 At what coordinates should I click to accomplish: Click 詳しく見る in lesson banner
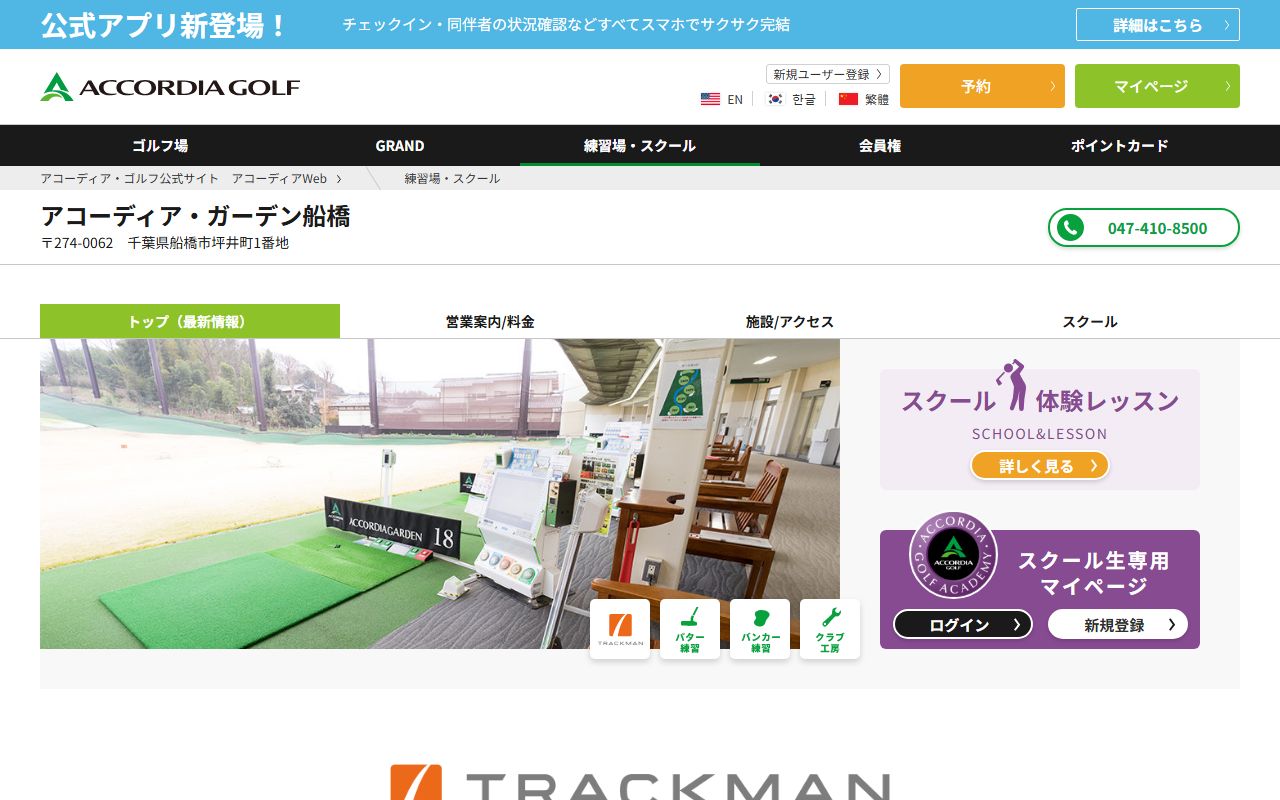[x=1040, y=465]
